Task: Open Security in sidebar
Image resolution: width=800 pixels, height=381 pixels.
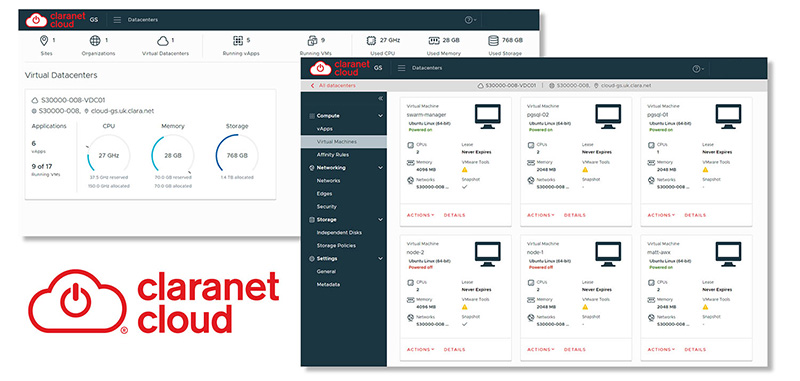Action: coord(327,207)
